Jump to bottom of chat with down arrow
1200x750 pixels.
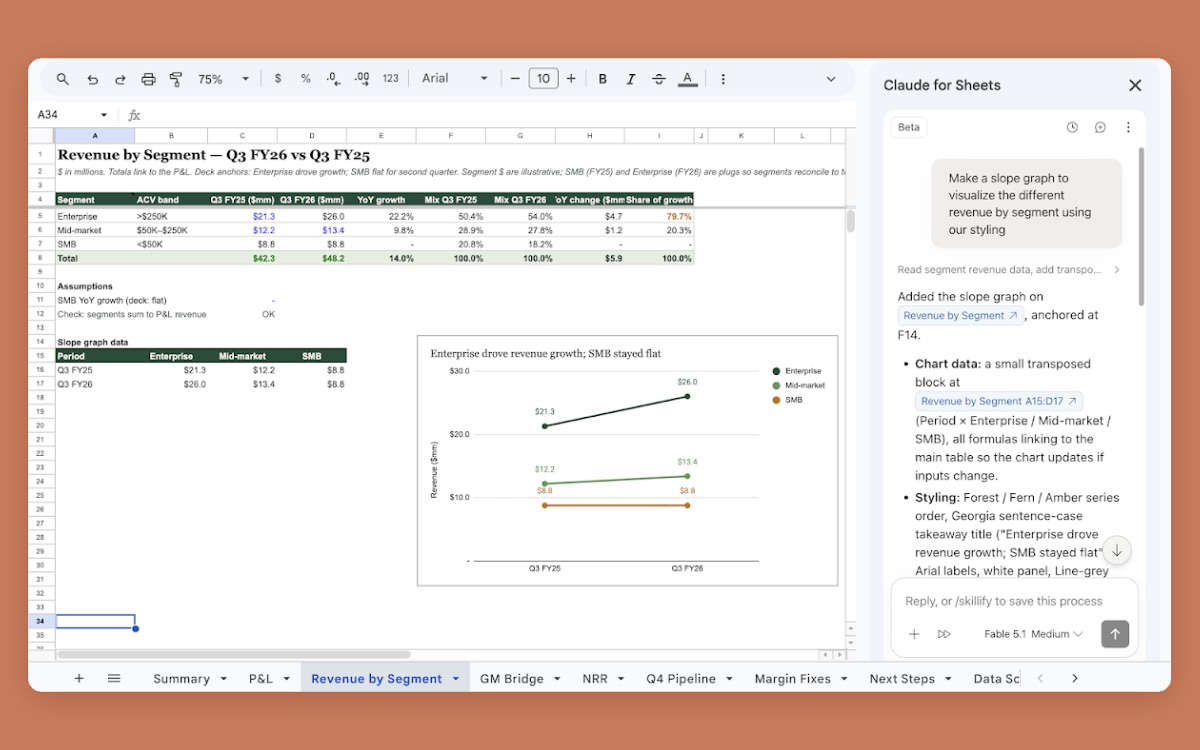point(1117,550)
